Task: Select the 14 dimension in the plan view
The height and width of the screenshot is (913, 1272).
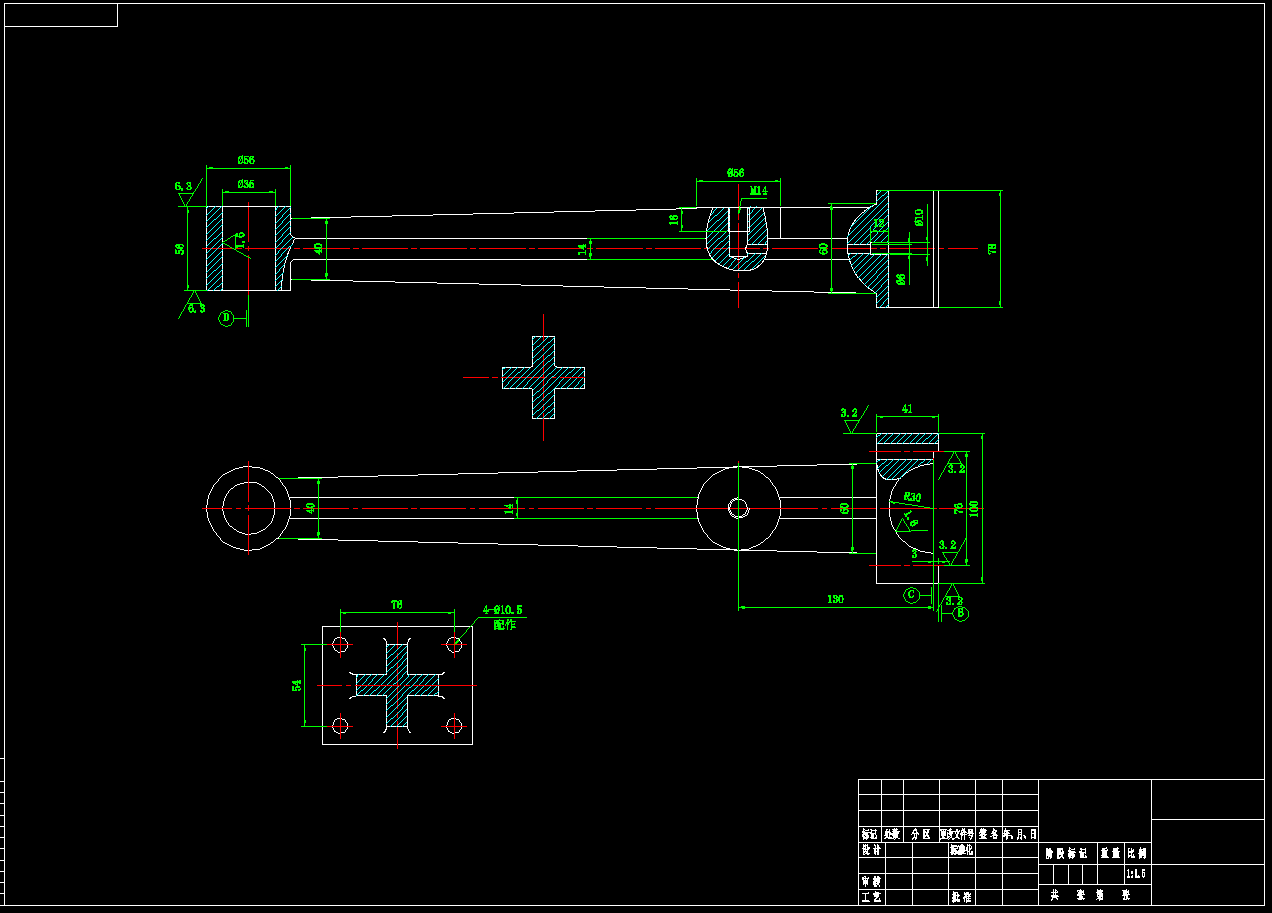Action: point(509,508)
